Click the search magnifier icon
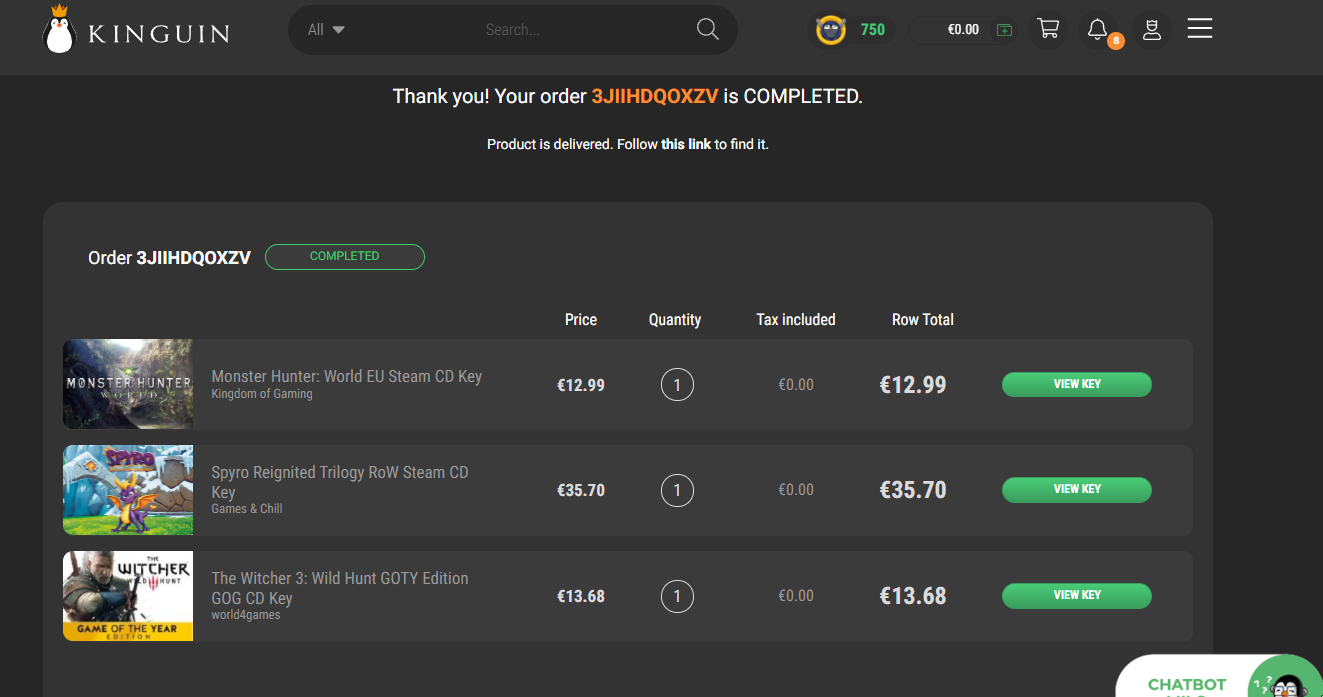 point(708,29)
